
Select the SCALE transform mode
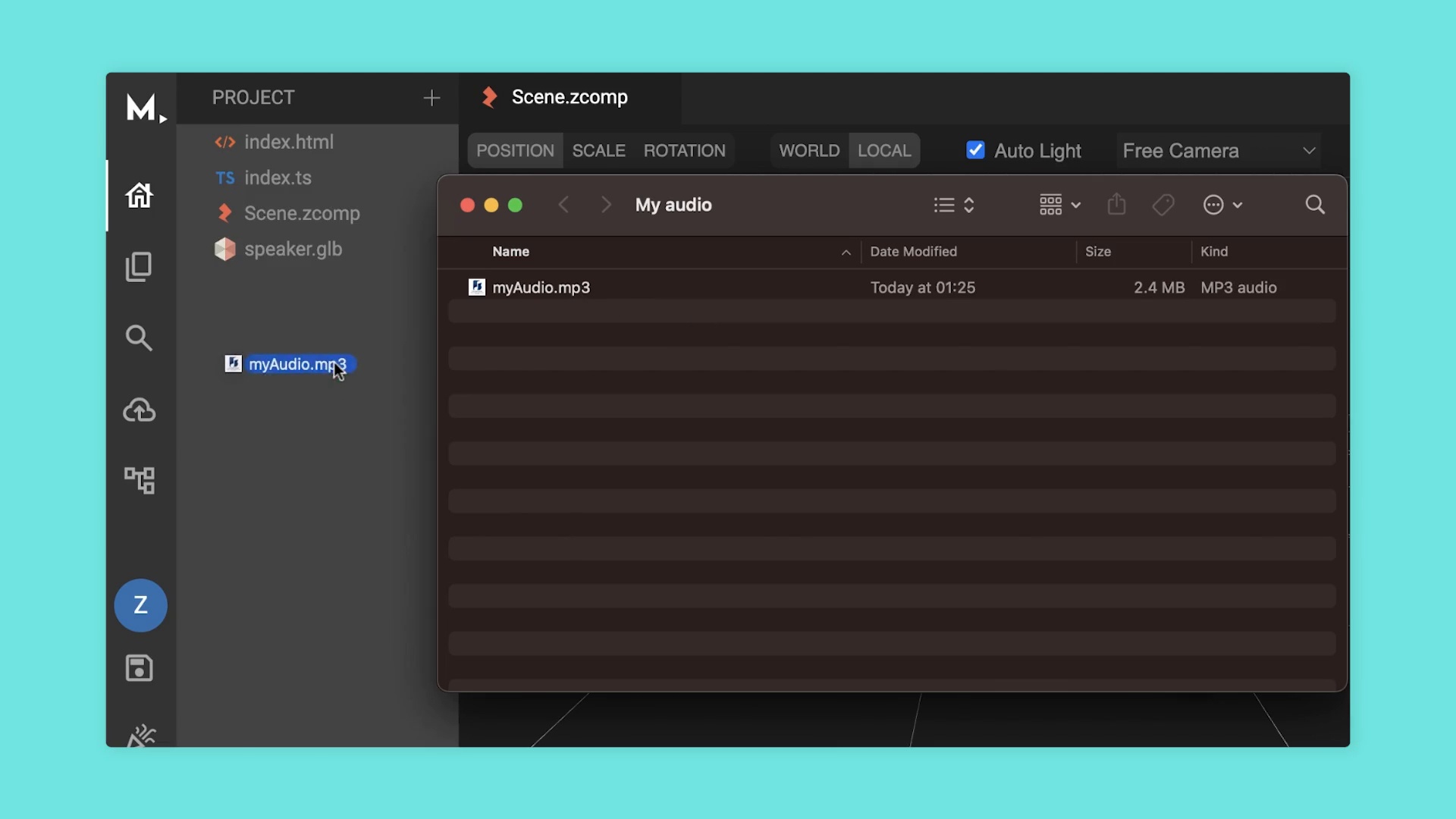point(599,150)
